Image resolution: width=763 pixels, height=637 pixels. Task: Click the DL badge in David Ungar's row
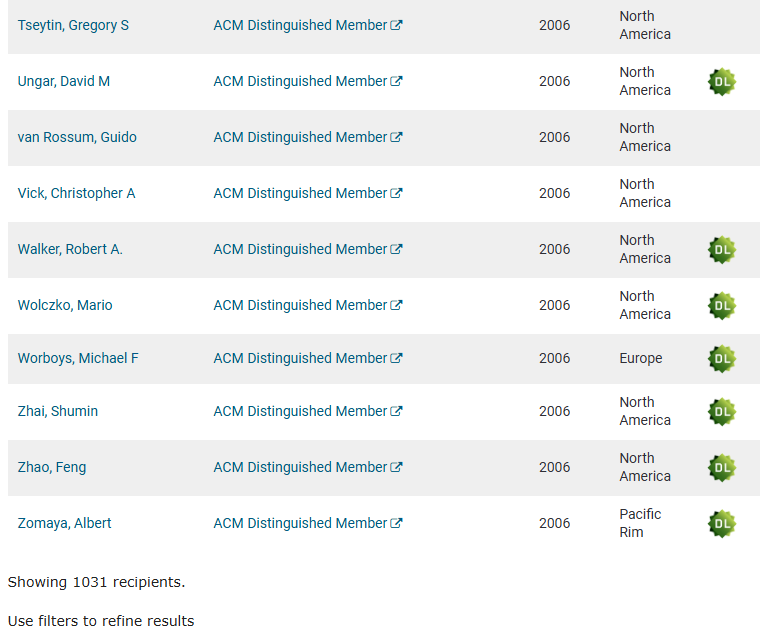tap(721, 82)
